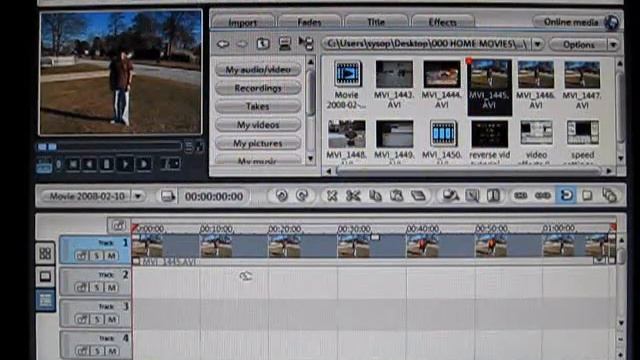Click the toolbar icon left of the marquee-arrow icon
This screenshot has height=360, width=640.
pos(451,196)
